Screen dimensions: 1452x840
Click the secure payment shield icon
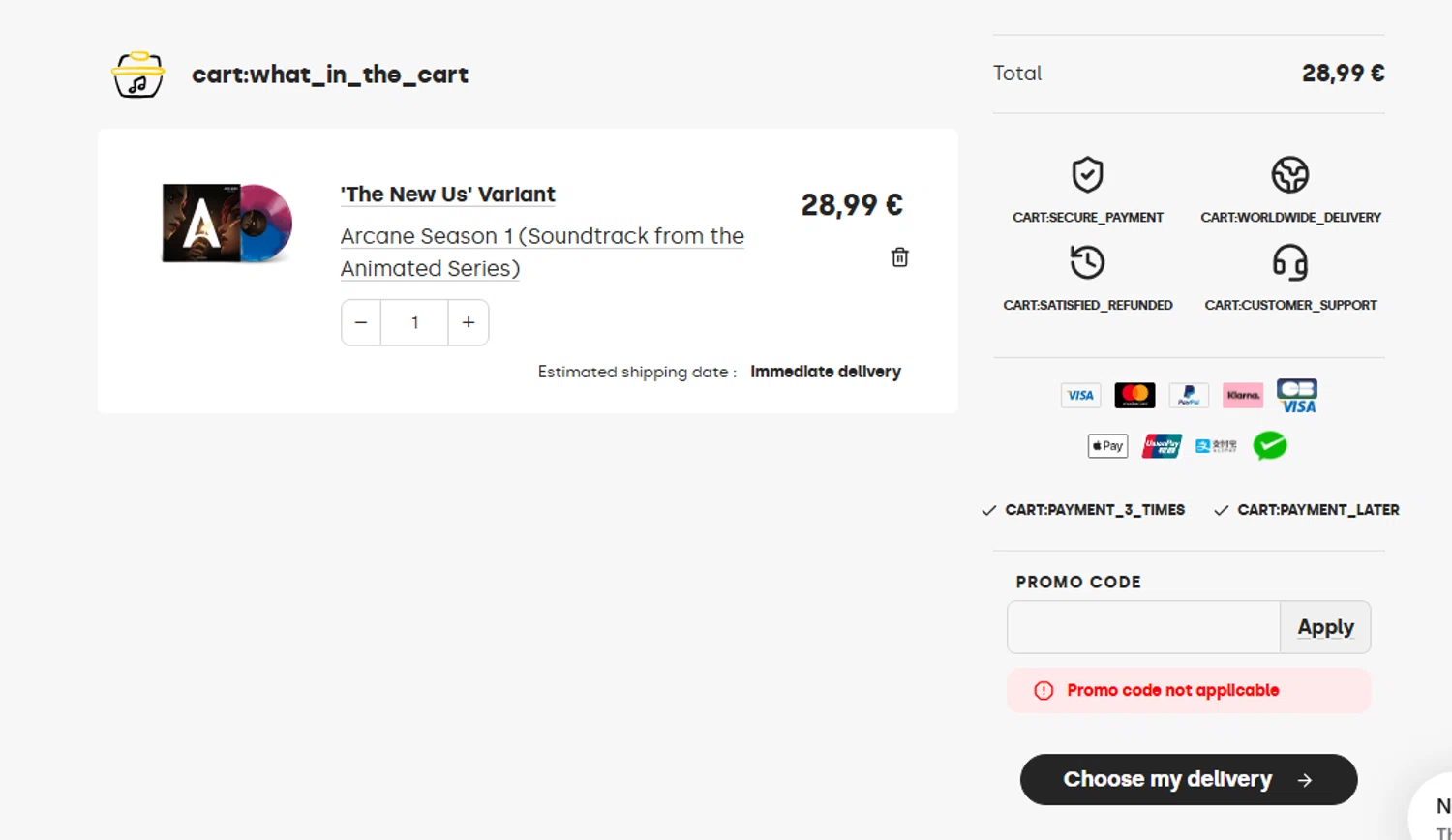coord(1087,175)
